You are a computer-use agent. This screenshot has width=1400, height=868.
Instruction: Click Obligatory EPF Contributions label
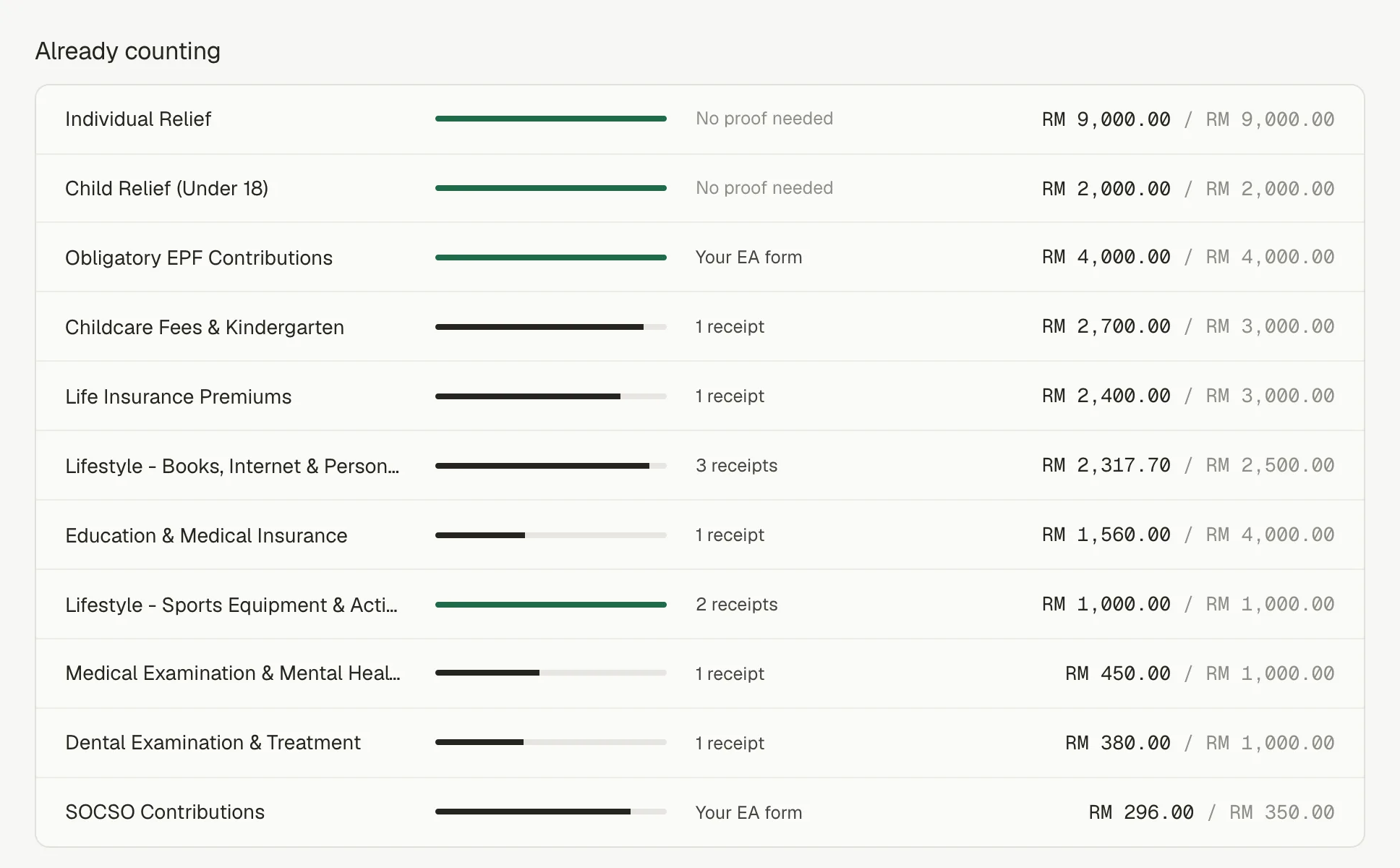point(199,258)
